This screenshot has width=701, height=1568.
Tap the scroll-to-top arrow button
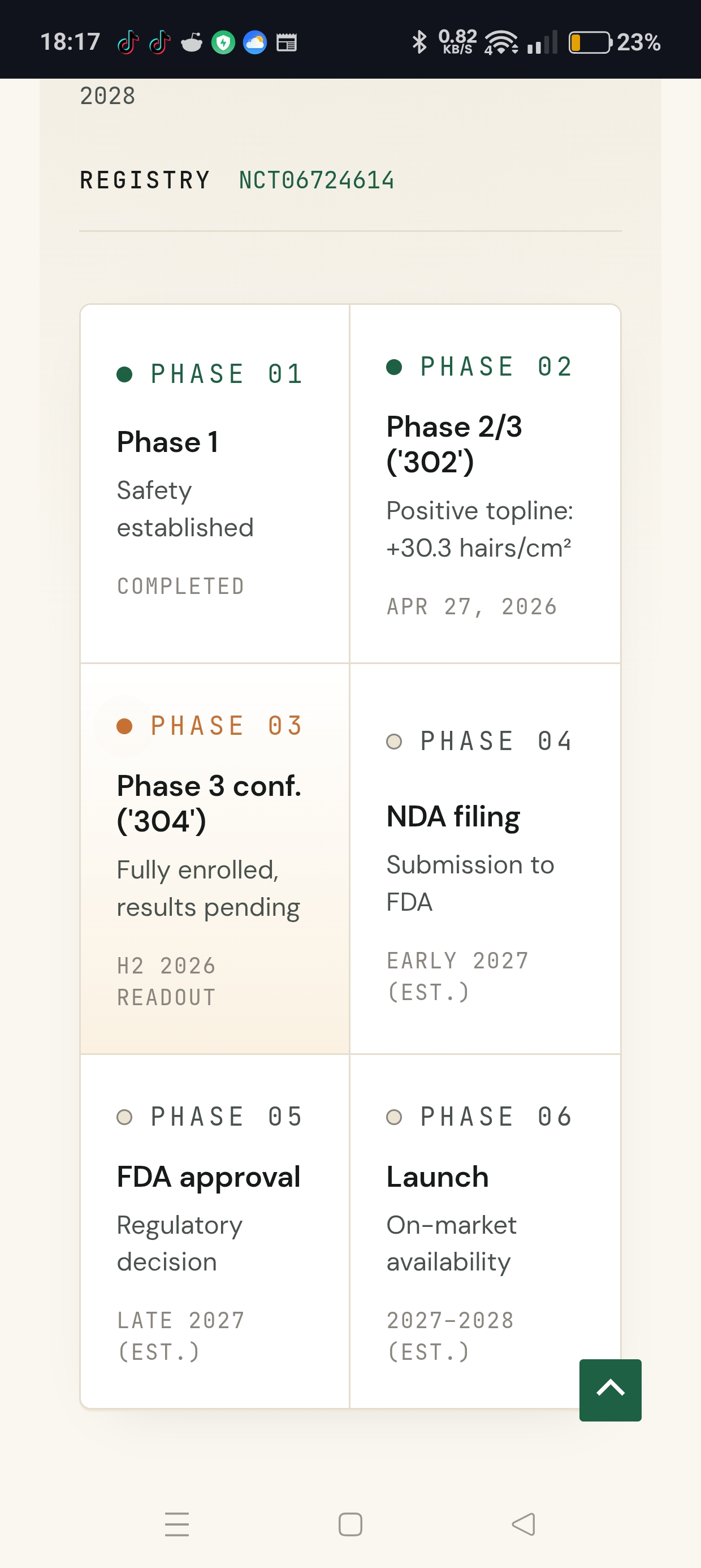point(611,1390)
